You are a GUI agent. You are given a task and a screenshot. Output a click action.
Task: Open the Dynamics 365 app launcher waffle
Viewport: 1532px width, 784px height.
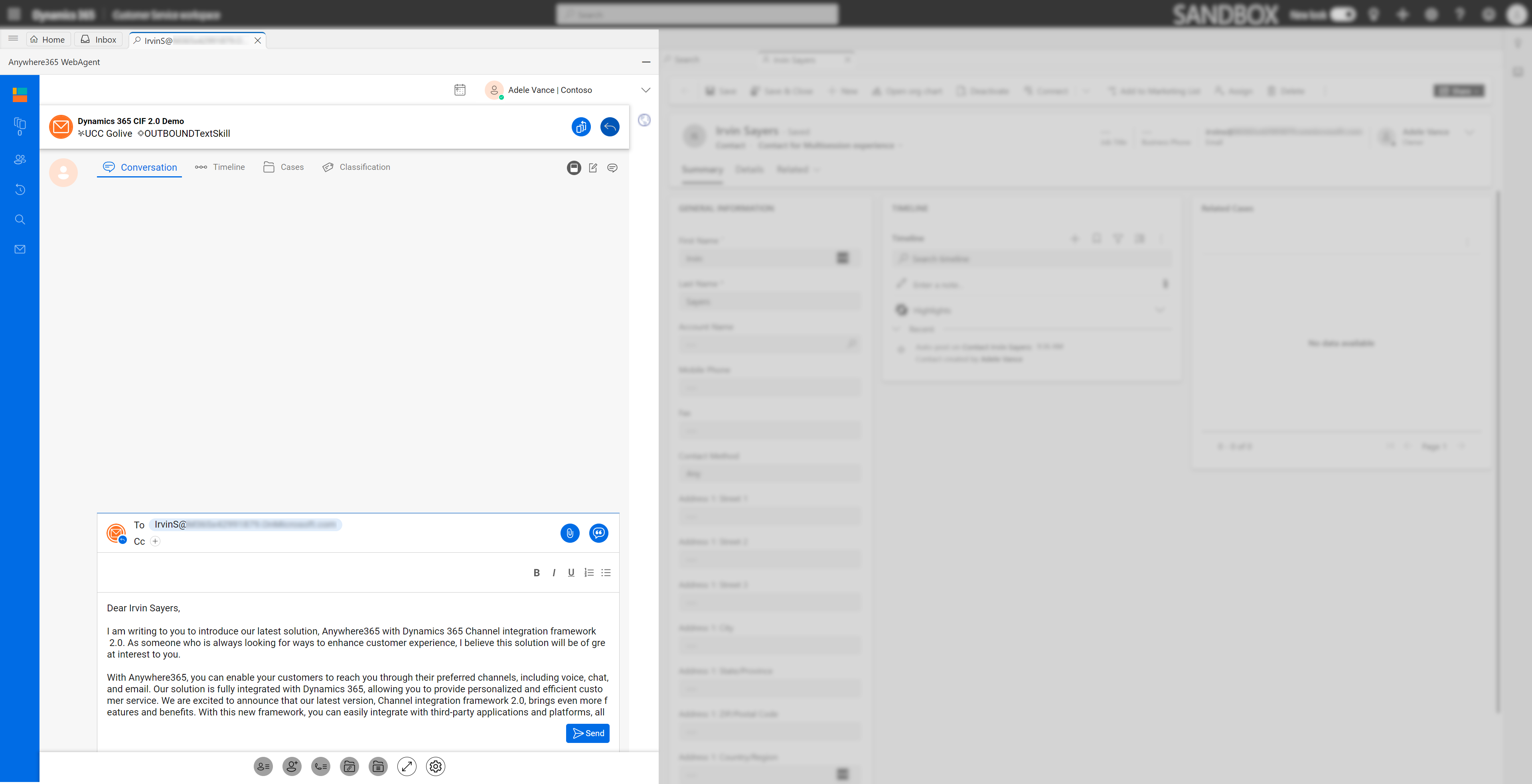14,14
